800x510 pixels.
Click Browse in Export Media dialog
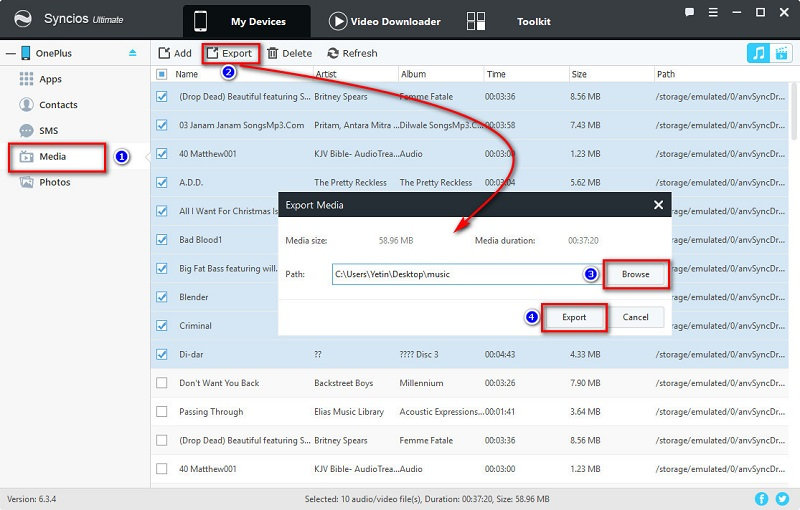(x=636, y=274)
